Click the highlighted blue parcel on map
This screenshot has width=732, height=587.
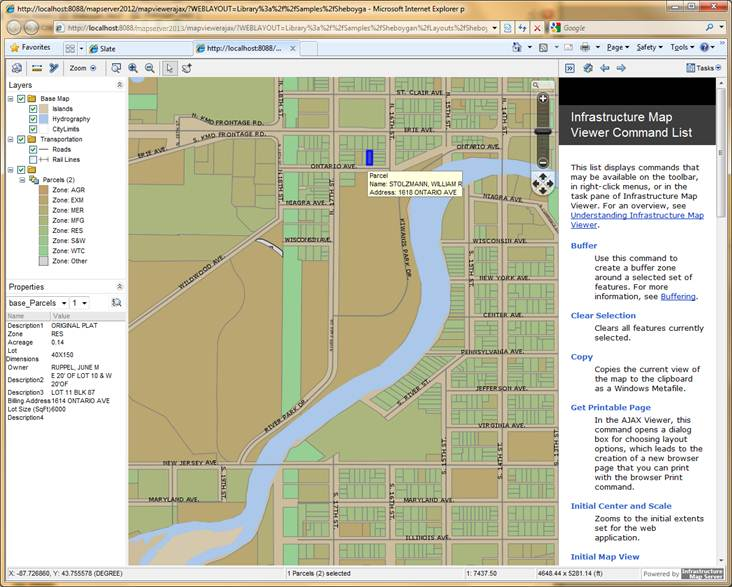[x=369, y=157]
